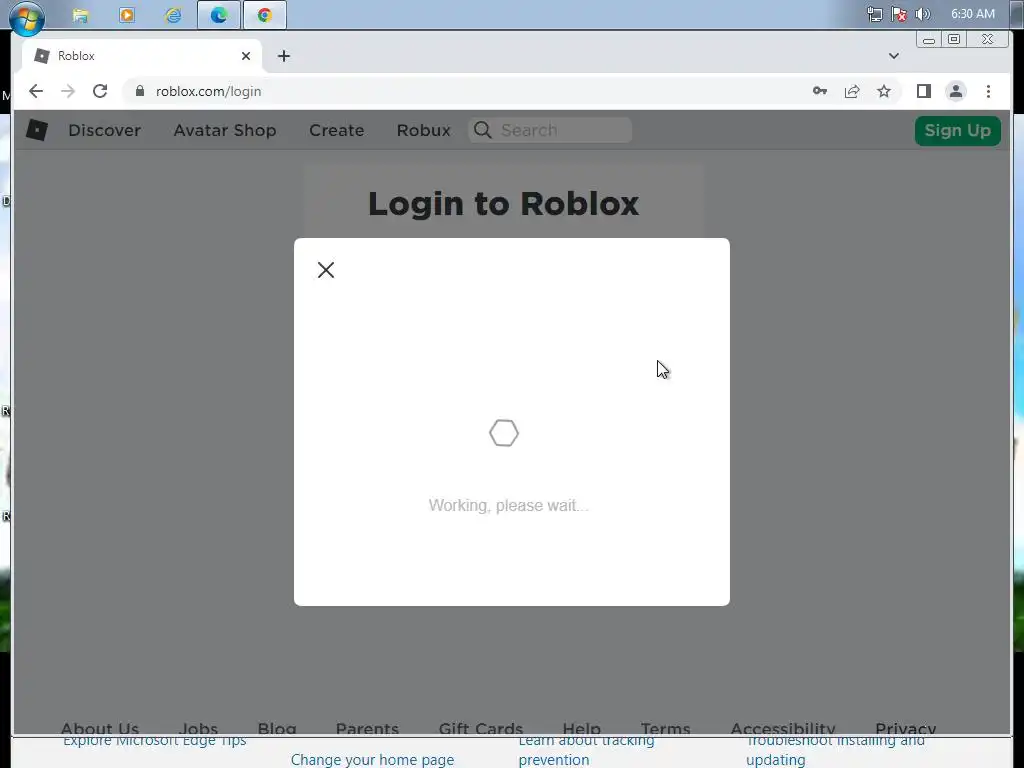Open the Privacy footer link
The width and height of the screenshot is (1024, 768).
click(x=905, y=728)
